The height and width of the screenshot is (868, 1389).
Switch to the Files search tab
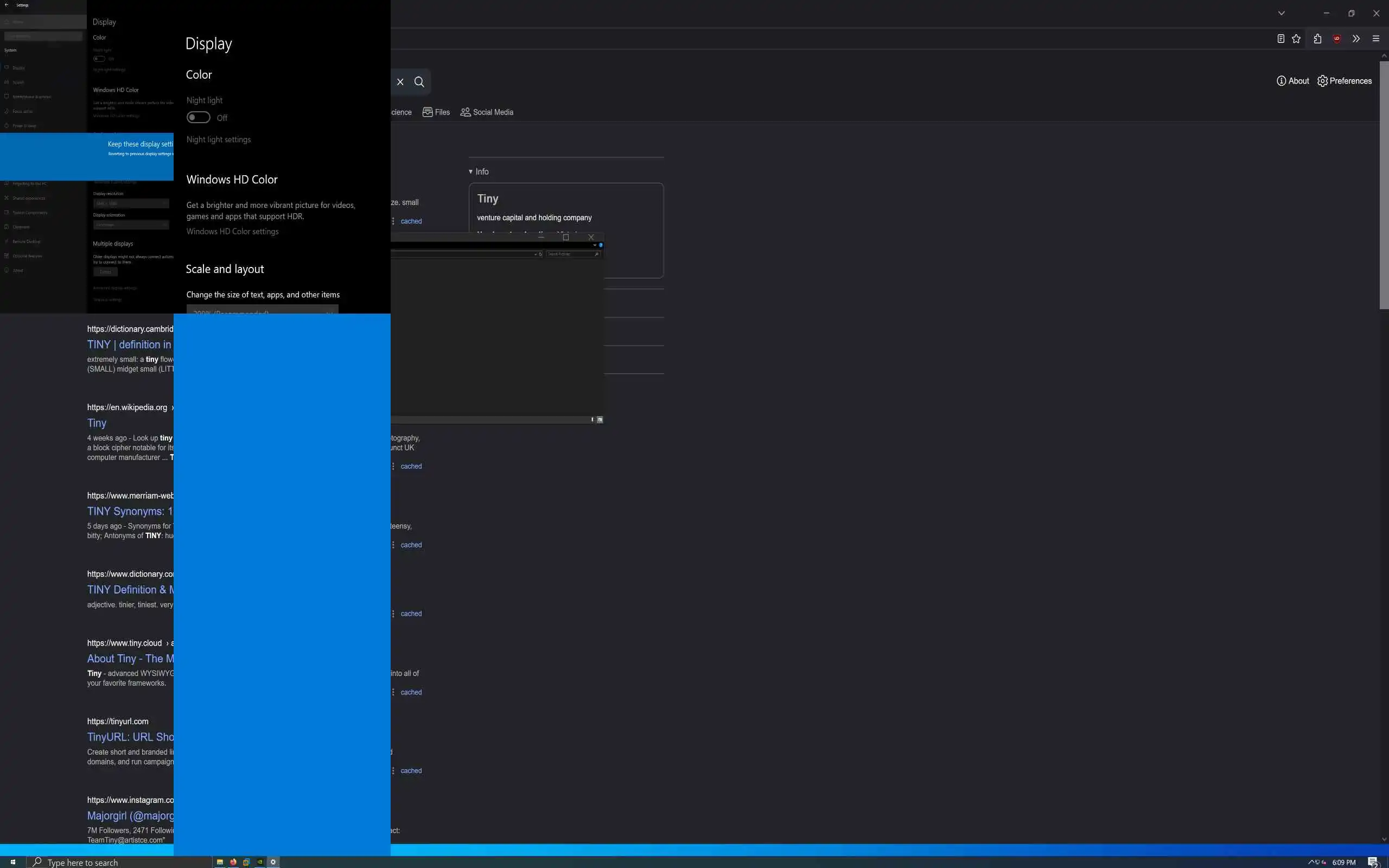(436, 112)
